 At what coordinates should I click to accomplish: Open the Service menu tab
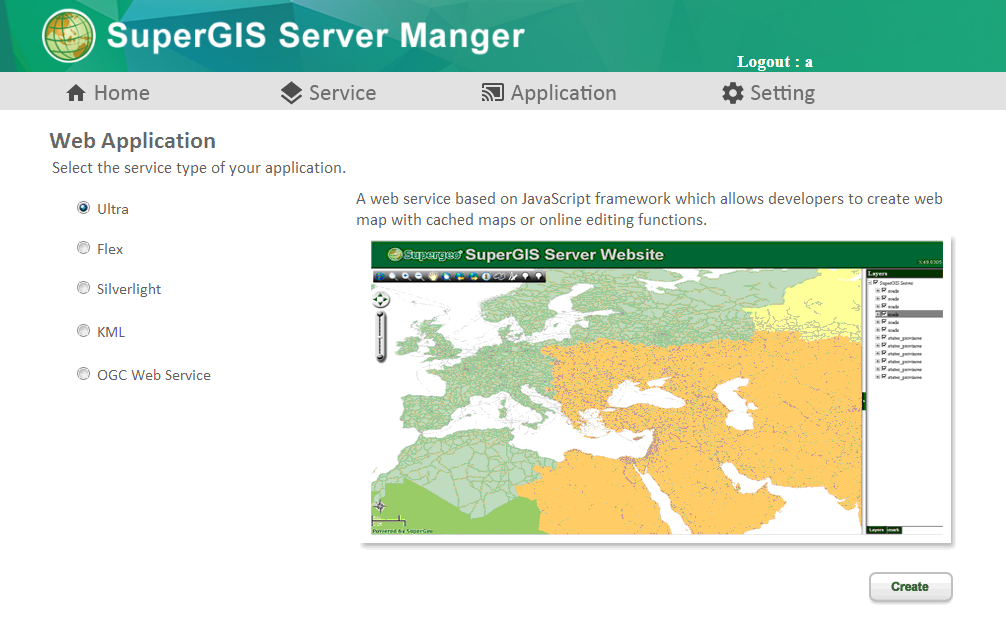coord(342,93)
